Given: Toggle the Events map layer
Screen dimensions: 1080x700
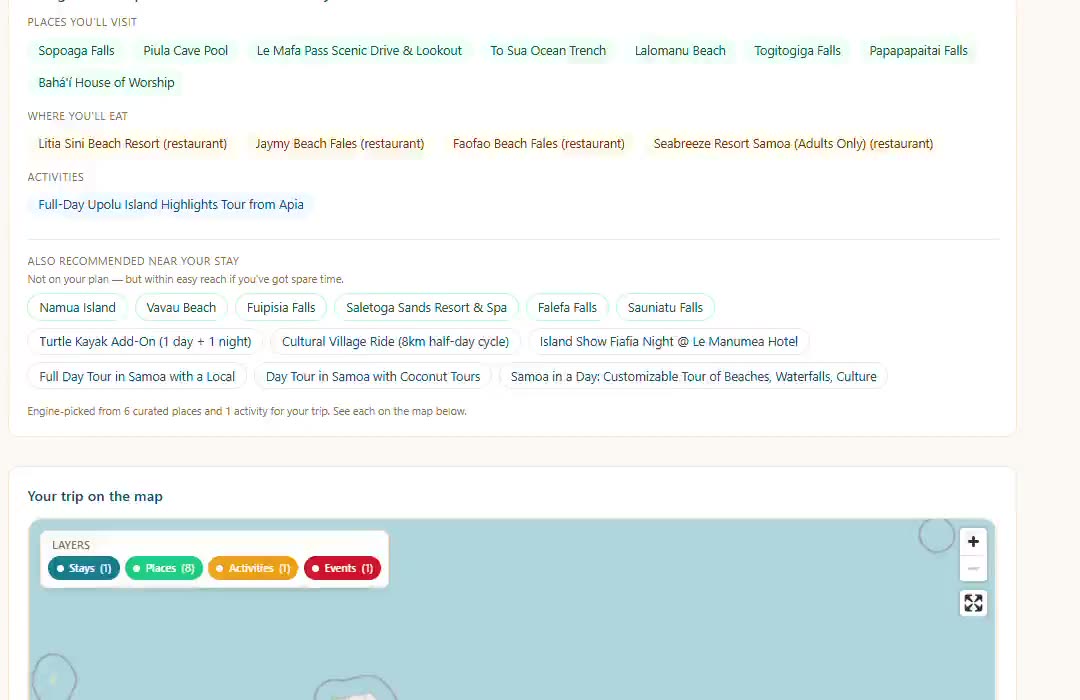Looking at the screenshot, I should [x=342, y=568].
